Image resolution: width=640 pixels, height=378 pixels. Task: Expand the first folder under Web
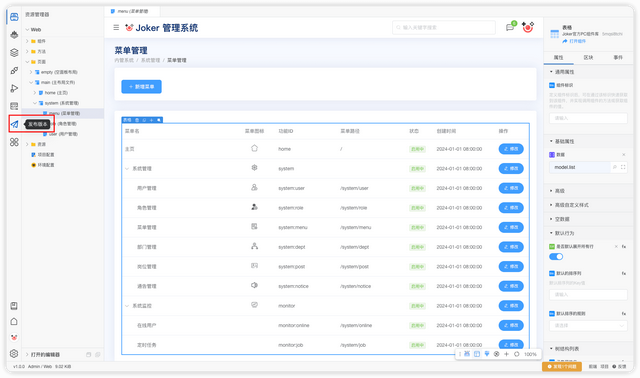click(27, 41)
